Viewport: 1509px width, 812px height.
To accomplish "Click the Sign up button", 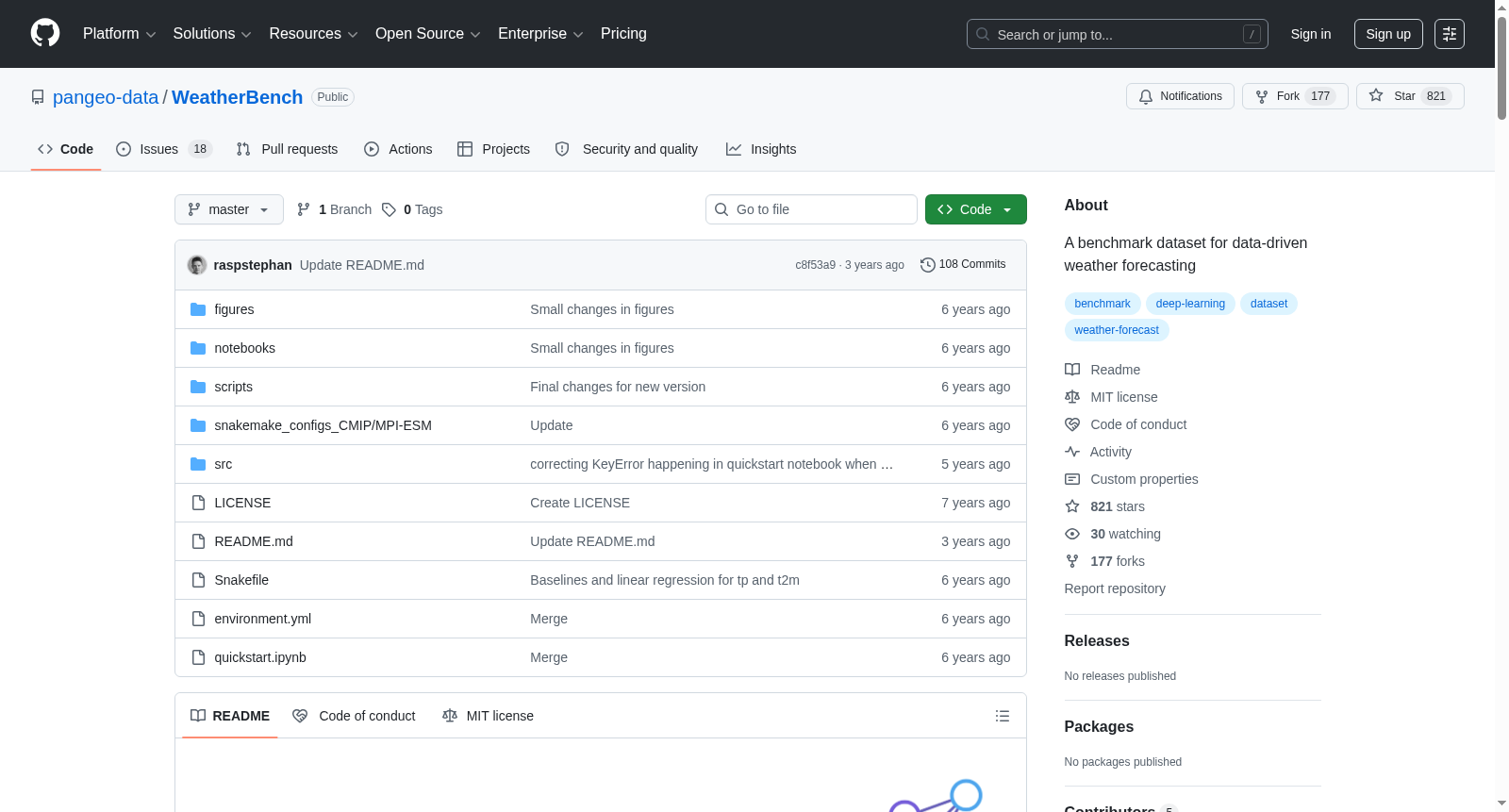I will [1388, 34].
